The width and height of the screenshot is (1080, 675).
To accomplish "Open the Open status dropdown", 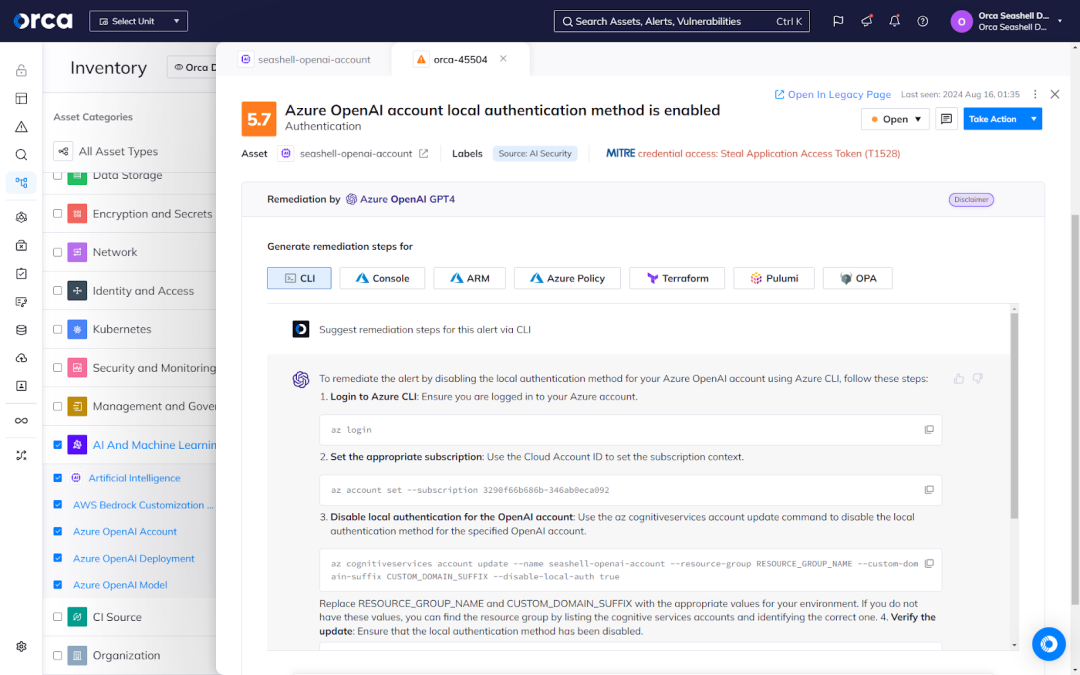I will point(895,119).
